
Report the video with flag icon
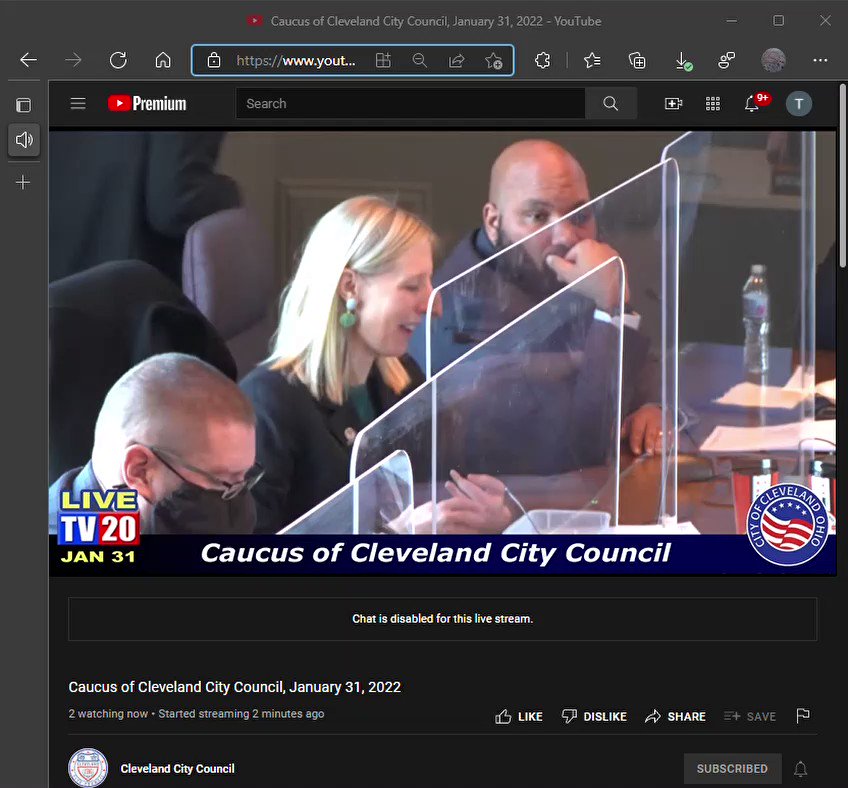point(803,716)
